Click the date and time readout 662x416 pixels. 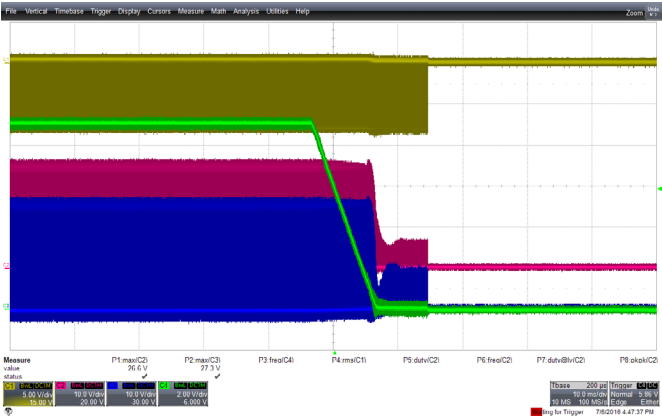click(624, 412)
